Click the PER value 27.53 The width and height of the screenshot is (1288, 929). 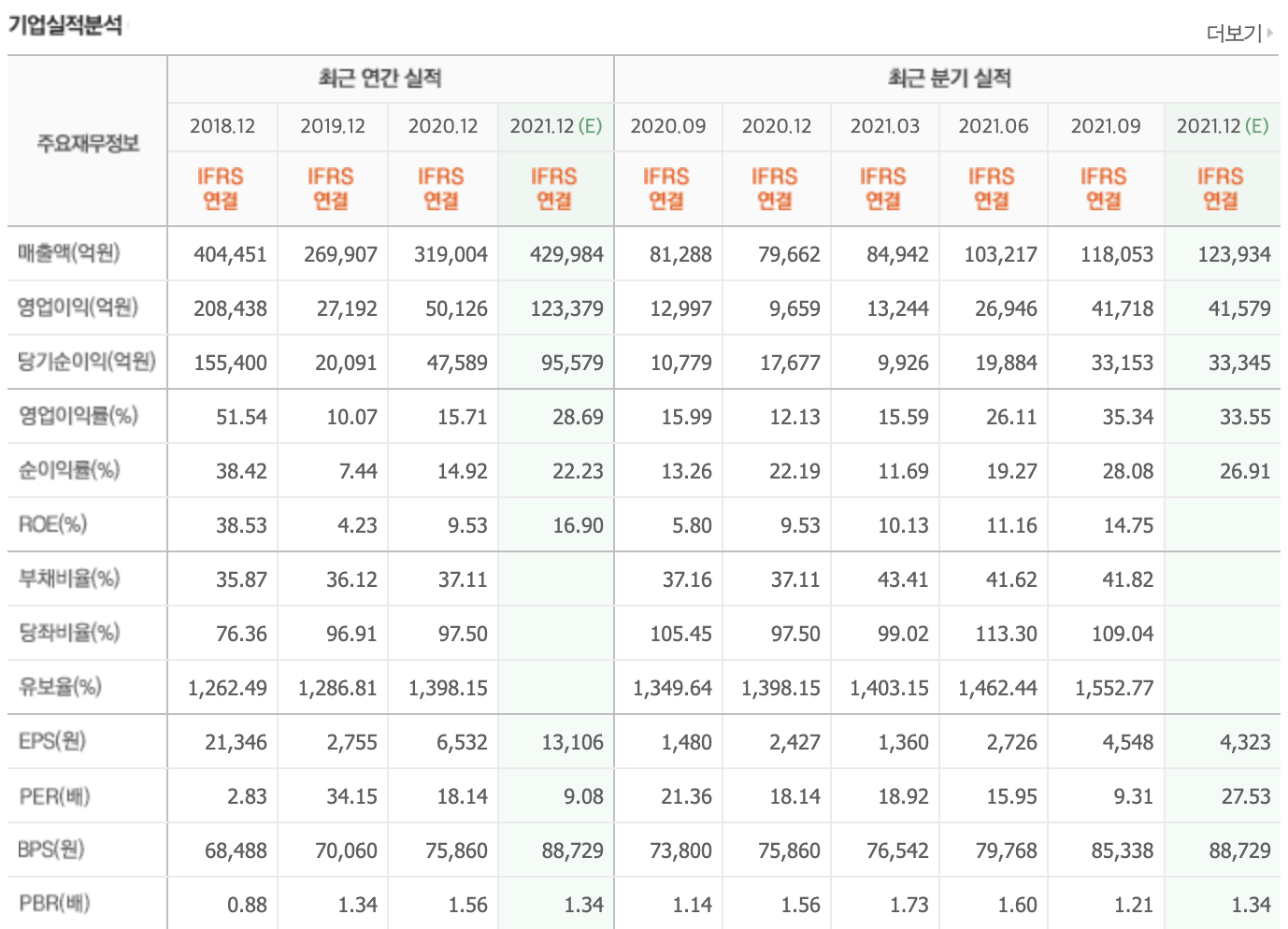(x=1245, y=796)
